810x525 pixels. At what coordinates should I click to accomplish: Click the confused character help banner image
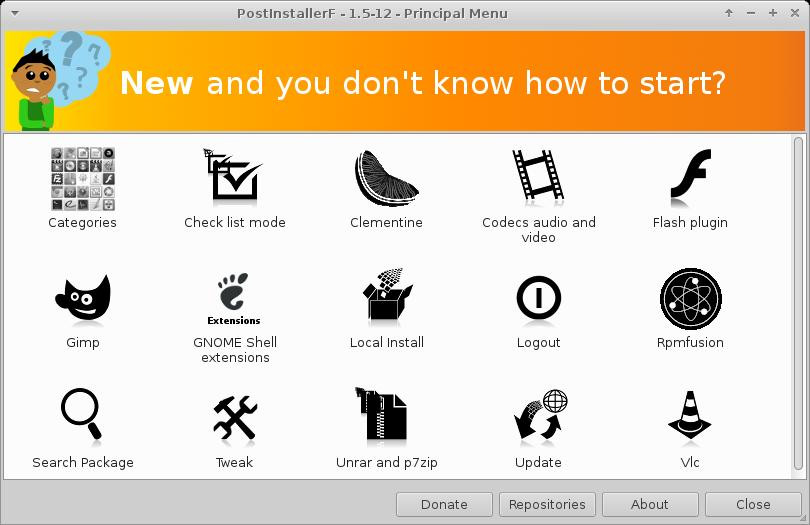[x=59, y=80]
